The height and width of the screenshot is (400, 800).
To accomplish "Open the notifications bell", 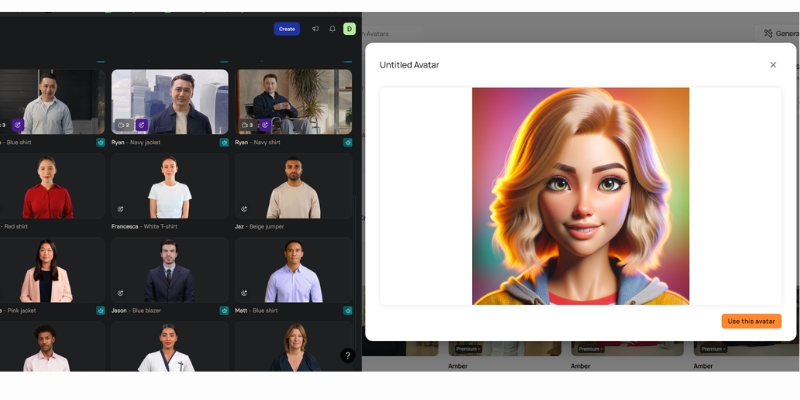I will pyautogui.click(x=332, y=29).
